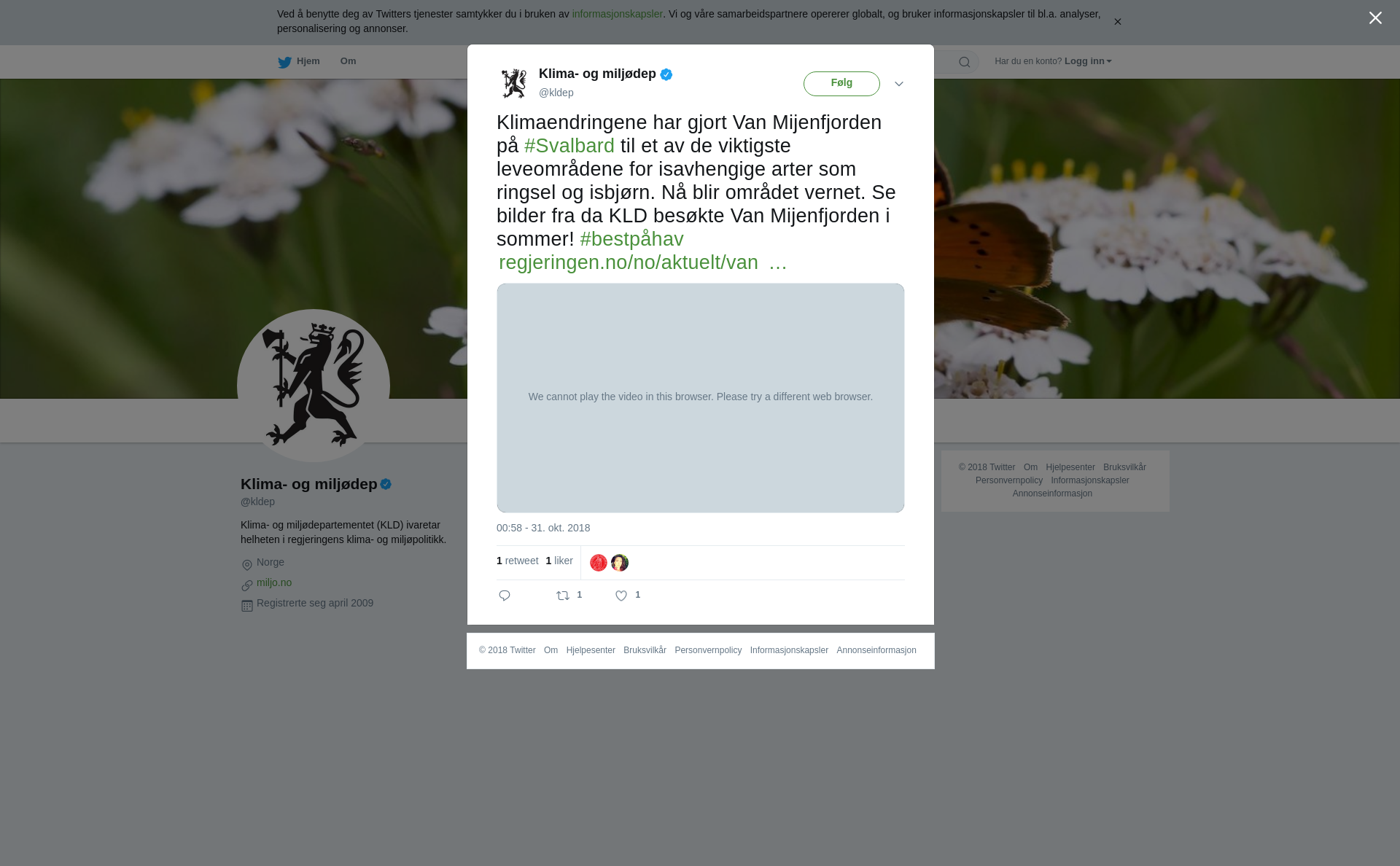Open the miljo.no profile link
This screenshot has height=866, width=1400.
274,582
